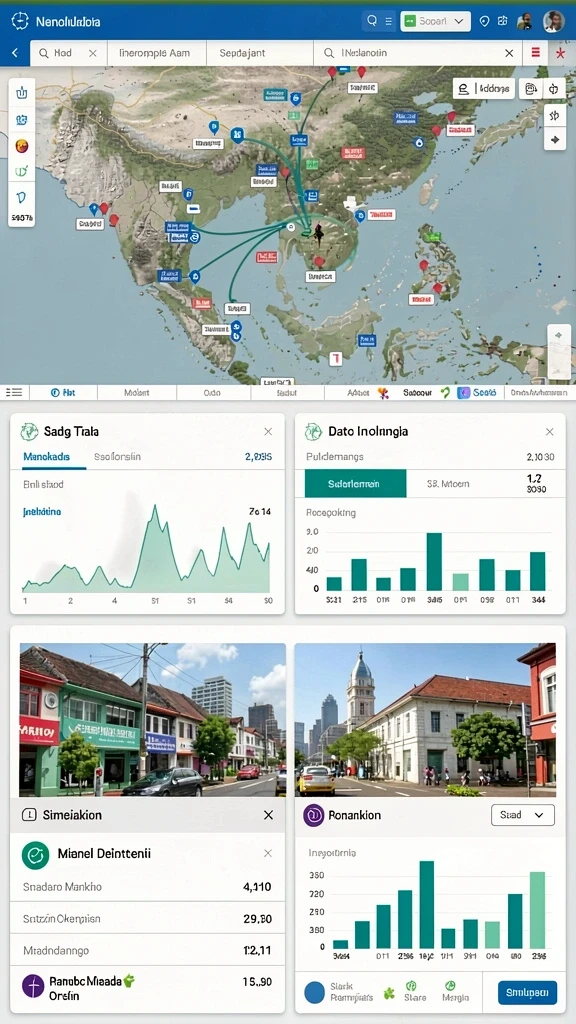Click the purple Ronankion spiral icon

(x=313, y=815)
